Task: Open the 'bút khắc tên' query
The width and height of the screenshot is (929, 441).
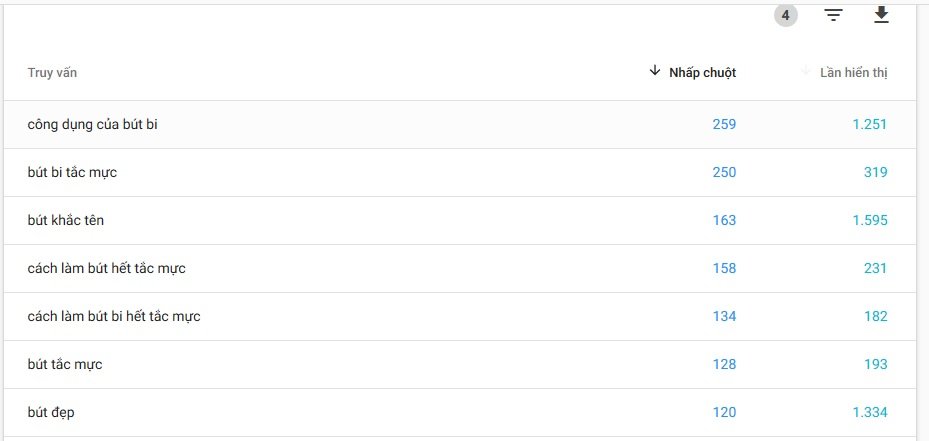Action: (66, 221)
